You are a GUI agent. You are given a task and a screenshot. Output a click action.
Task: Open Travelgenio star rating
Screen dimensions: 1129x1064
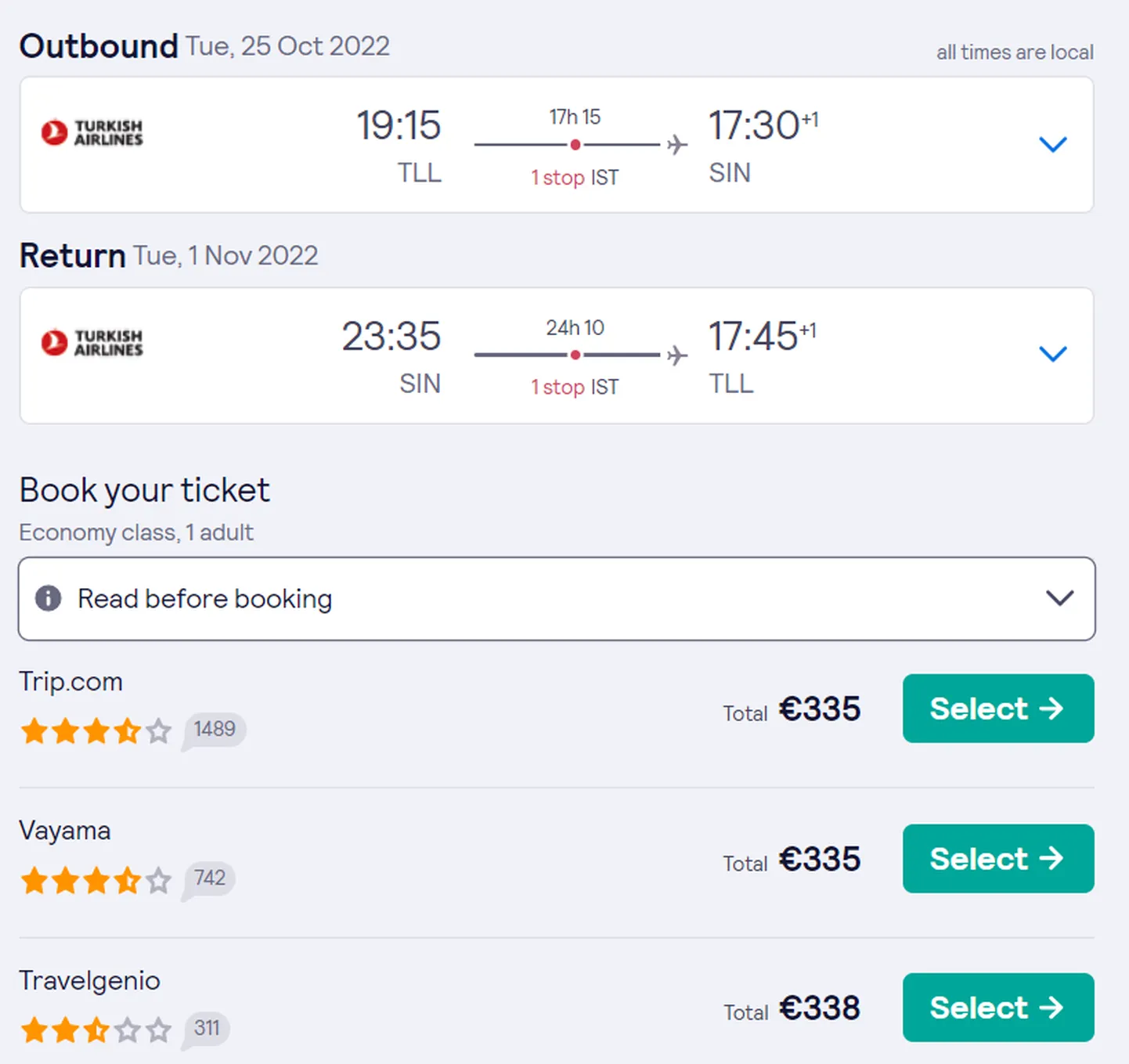pos(96,1030)
